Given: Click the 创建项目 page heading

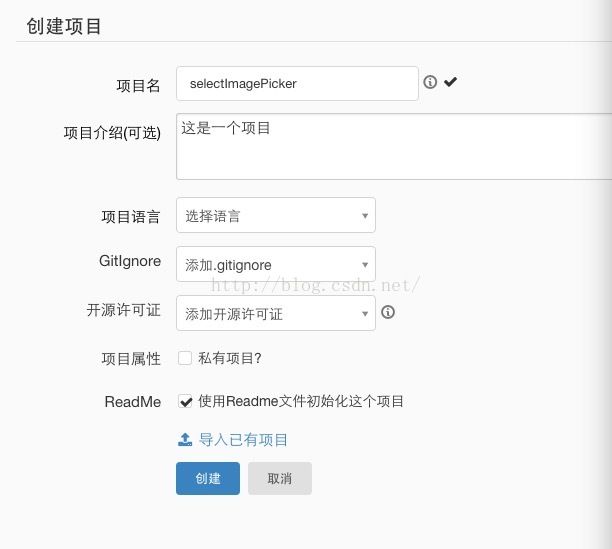Looking at the screenshot, I should (x=64, y=27).
